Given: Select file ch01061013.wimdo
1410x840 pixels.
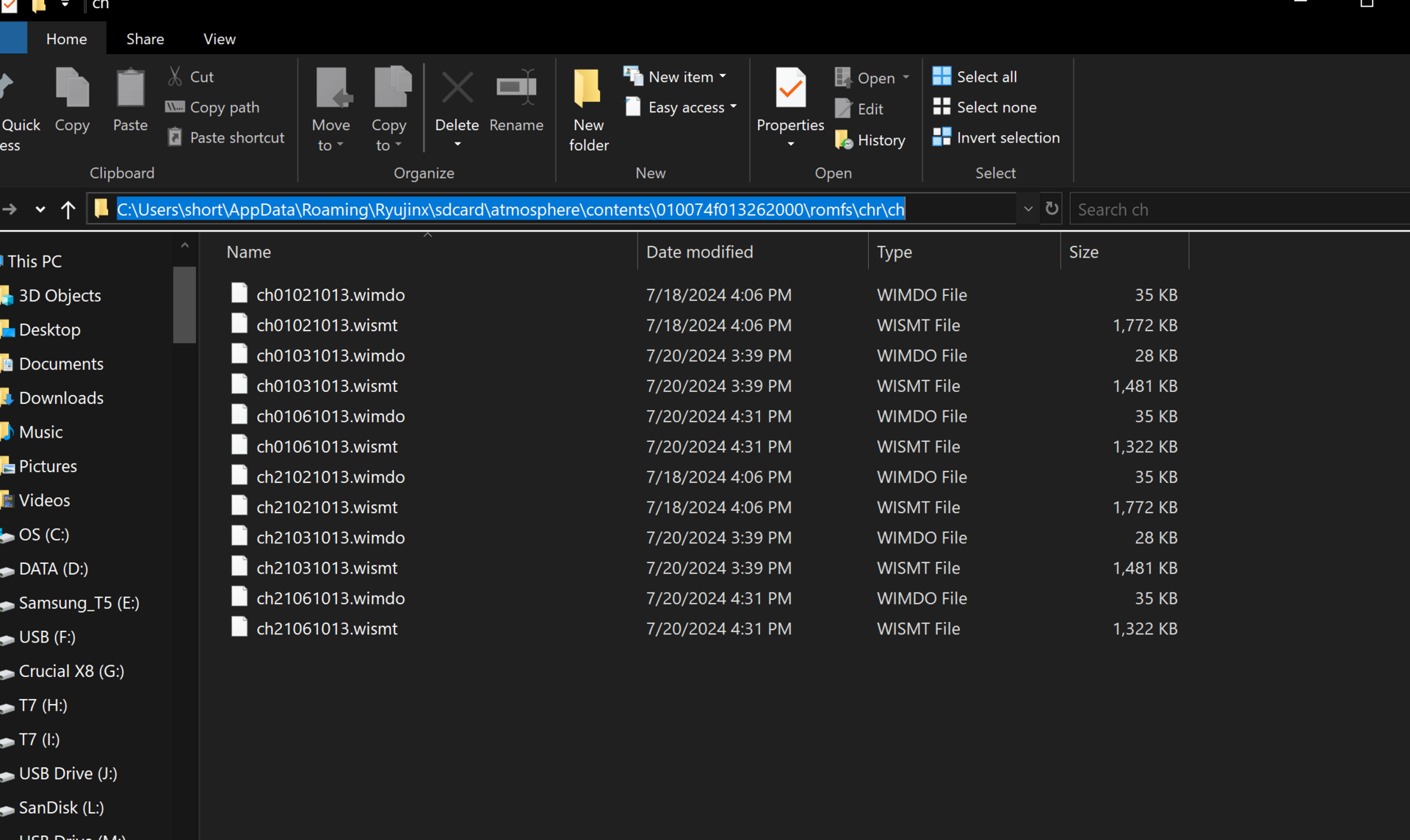Looking at the screenshot, I should click(x=330, y=416).
